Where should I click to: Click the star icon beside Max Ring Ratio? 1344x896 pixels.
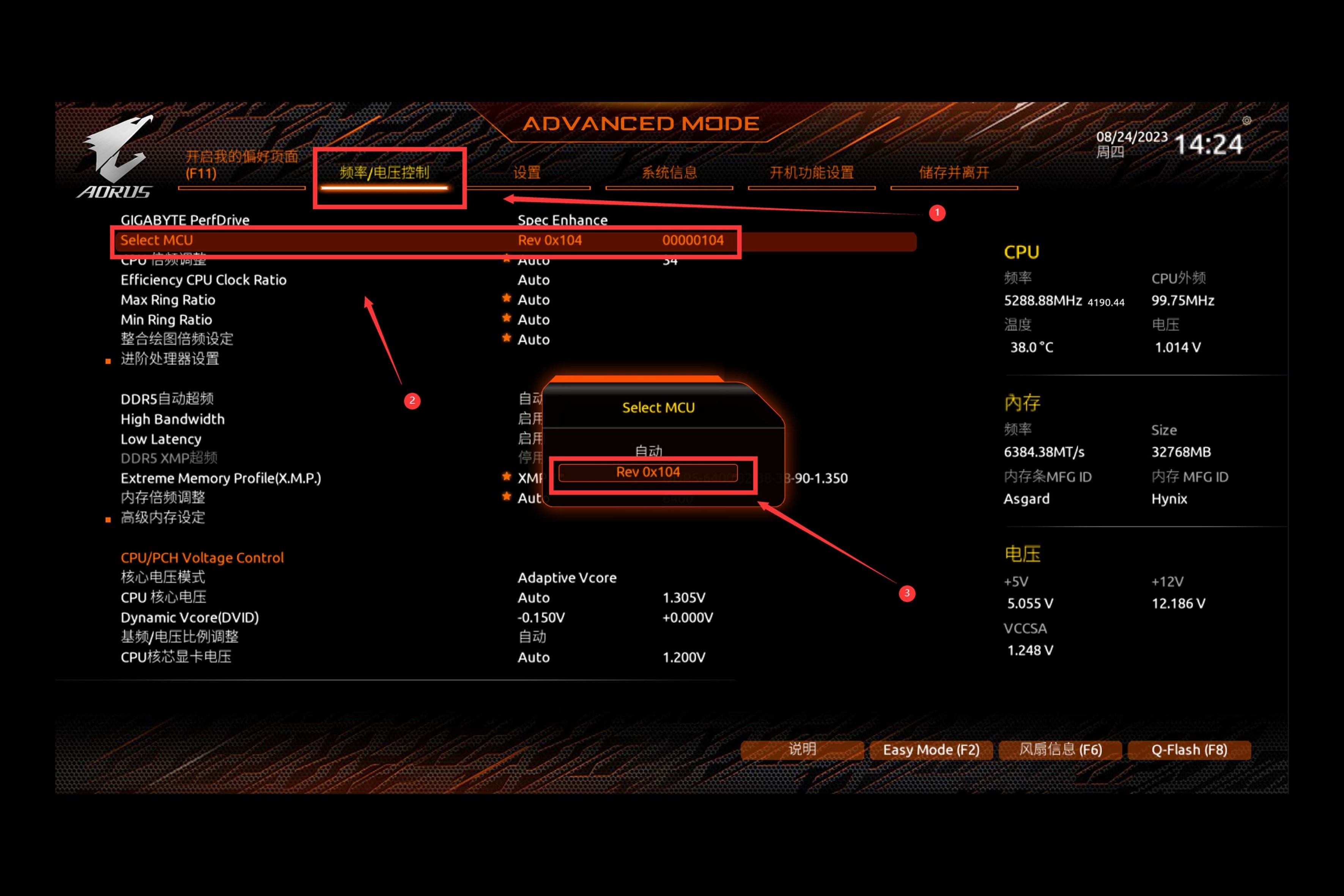[506, 298]
